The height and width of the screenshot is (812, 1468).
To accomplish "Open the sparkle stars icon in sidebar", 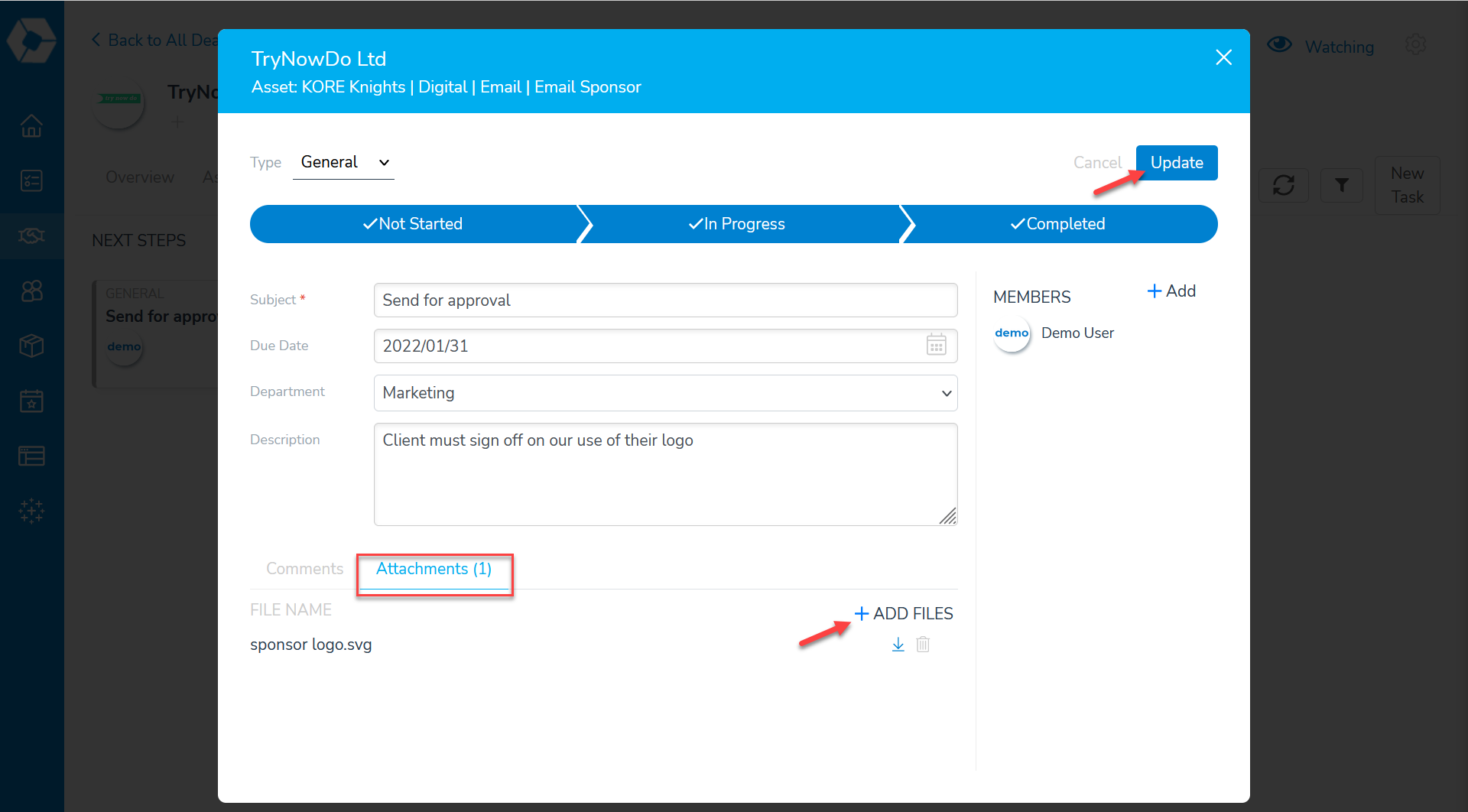I will pos(31,511).
